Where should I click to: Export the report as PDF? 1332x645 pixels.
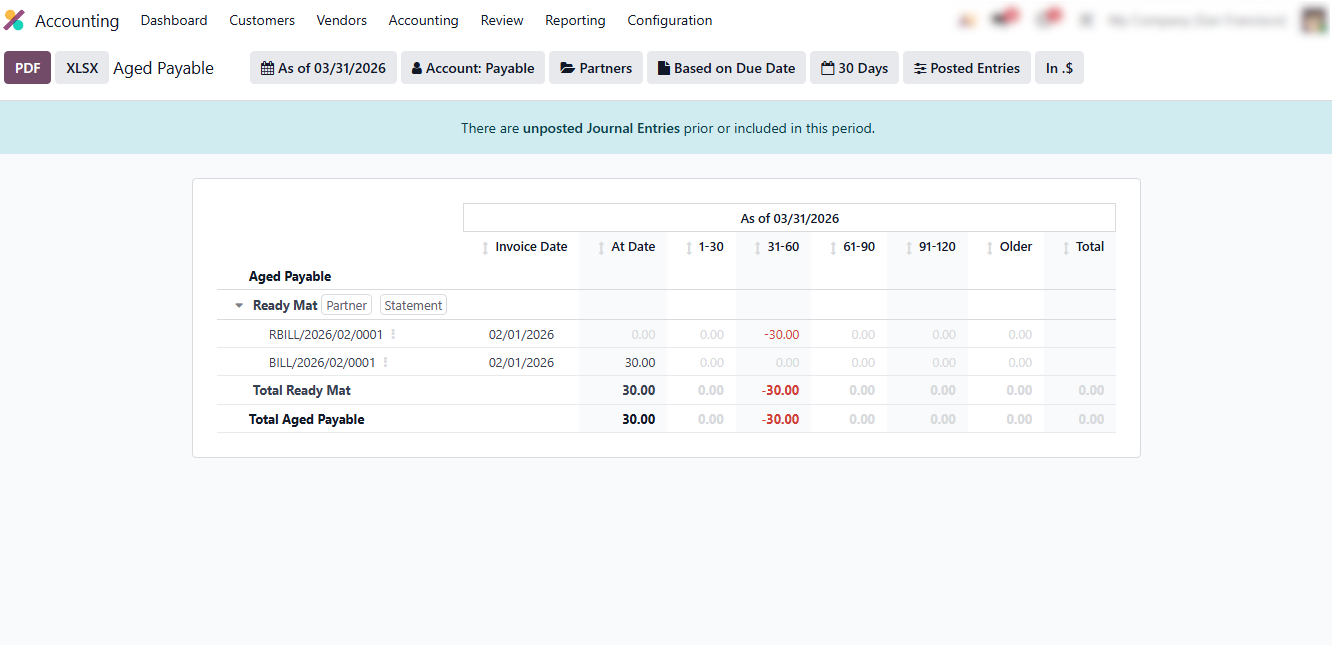point(28,68)
